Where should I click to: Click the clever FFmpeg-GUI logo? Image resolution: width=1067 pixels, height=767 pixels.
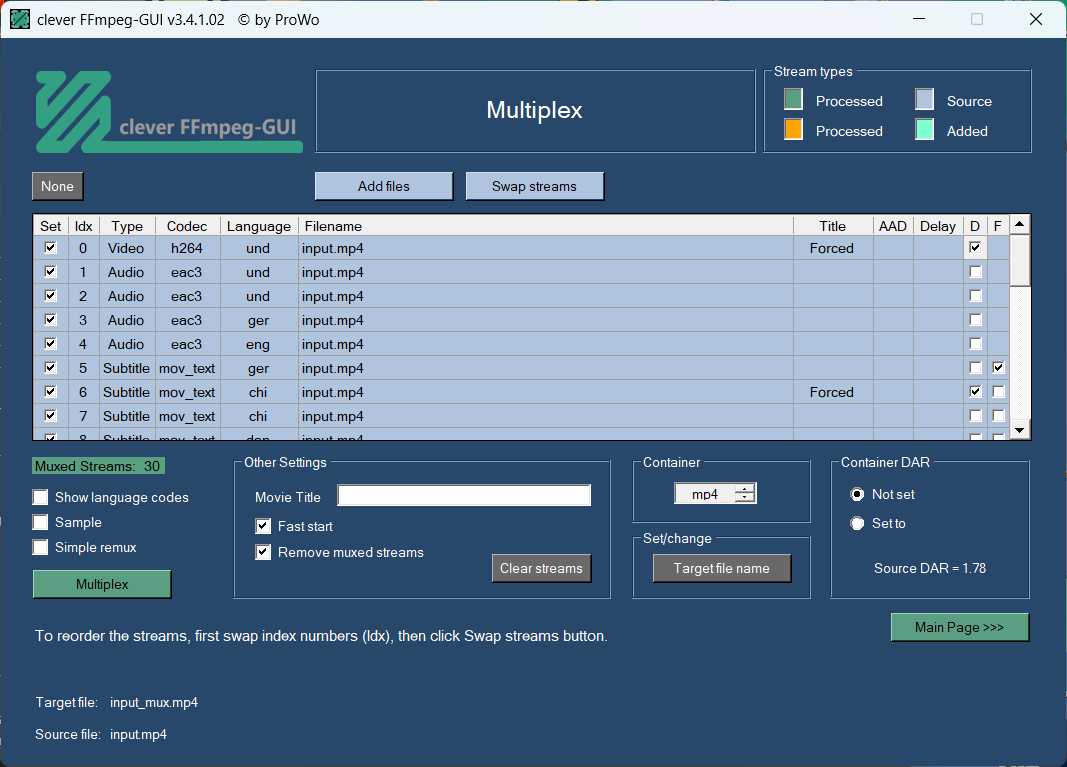click(168, 111)
